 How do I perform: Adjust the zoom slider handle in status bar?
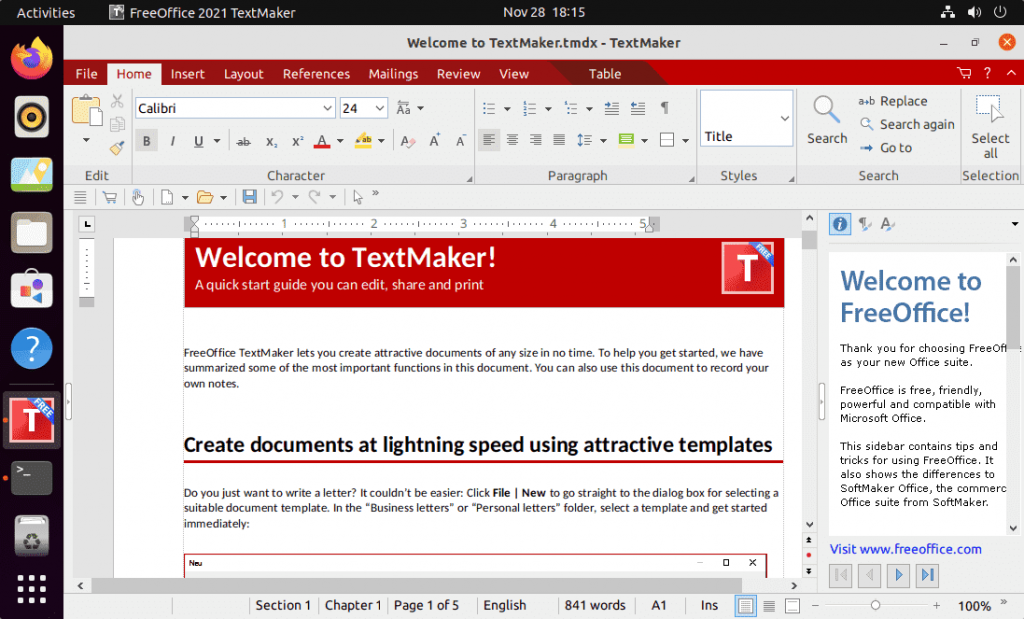[875, 605]
